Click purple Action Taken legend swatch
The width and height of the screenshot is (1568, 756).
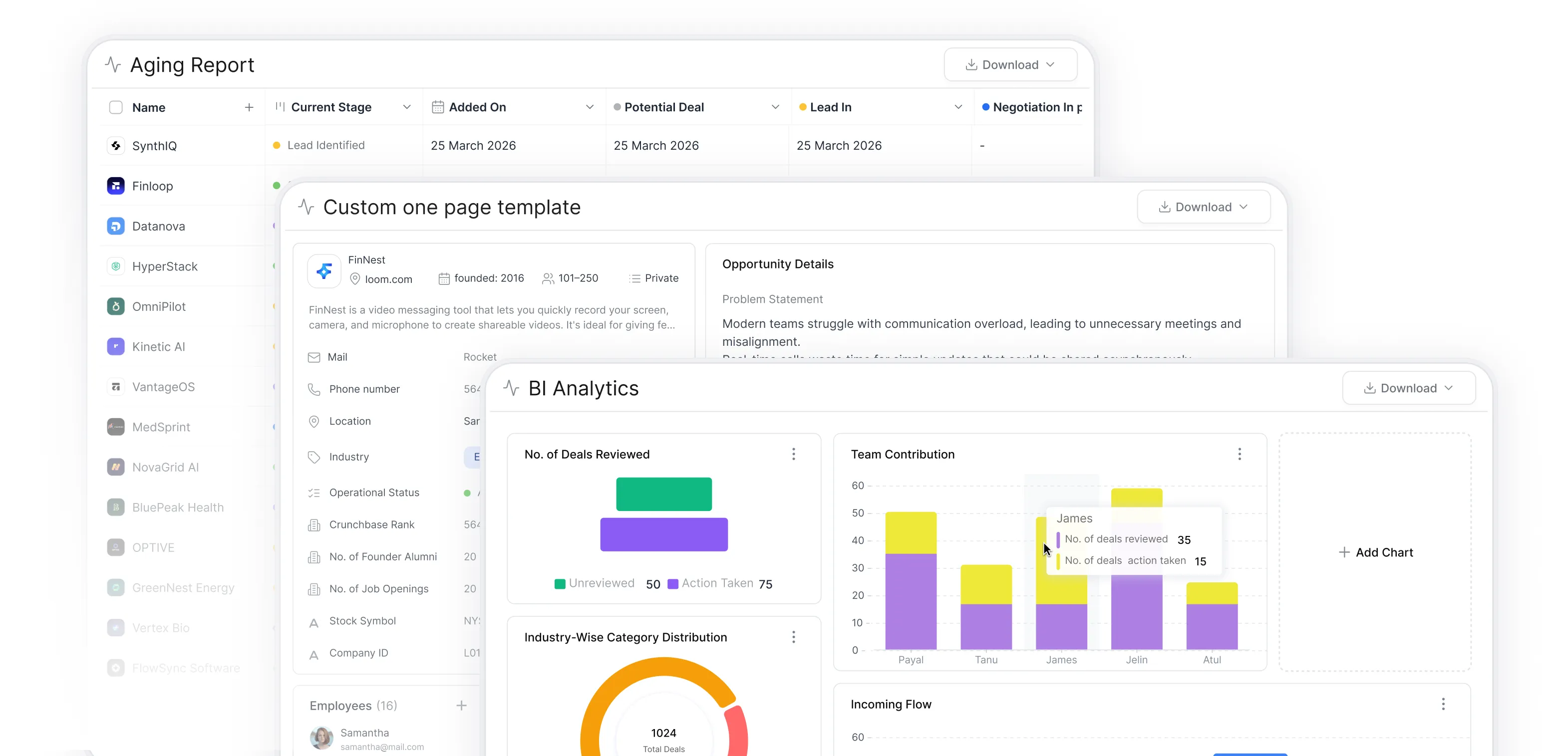point(673,584)
